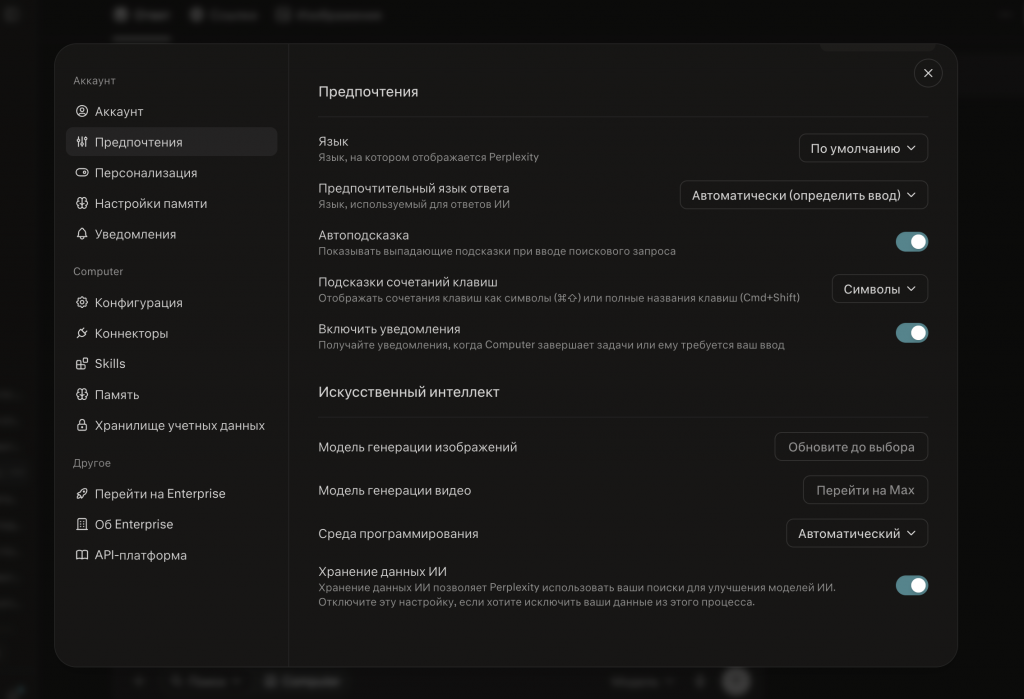Click the Подсказки сочетаний клавиш label

[x=408, y=282]
